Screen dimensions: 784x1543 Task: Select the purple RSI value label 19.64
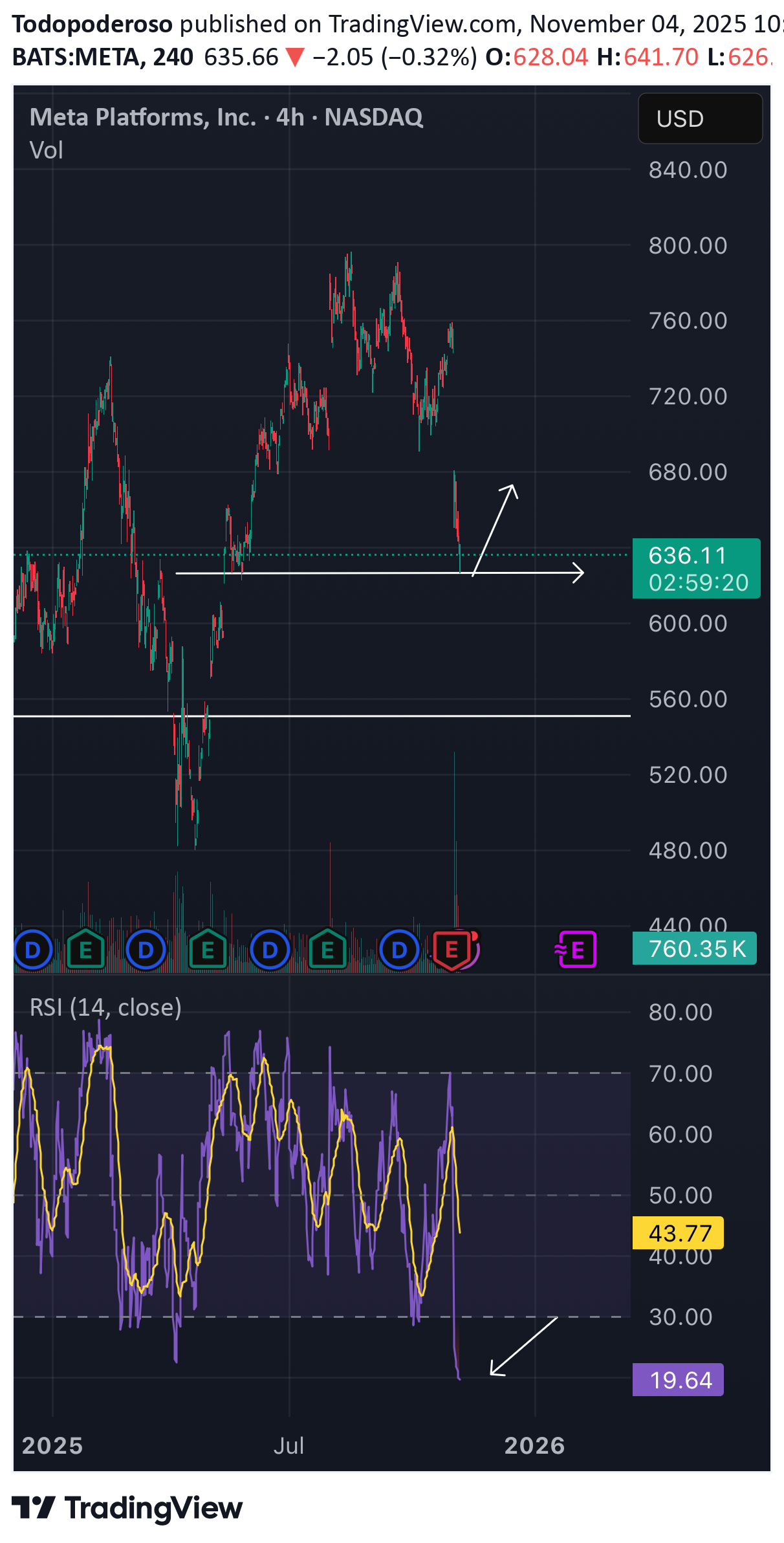(678, 1380)
